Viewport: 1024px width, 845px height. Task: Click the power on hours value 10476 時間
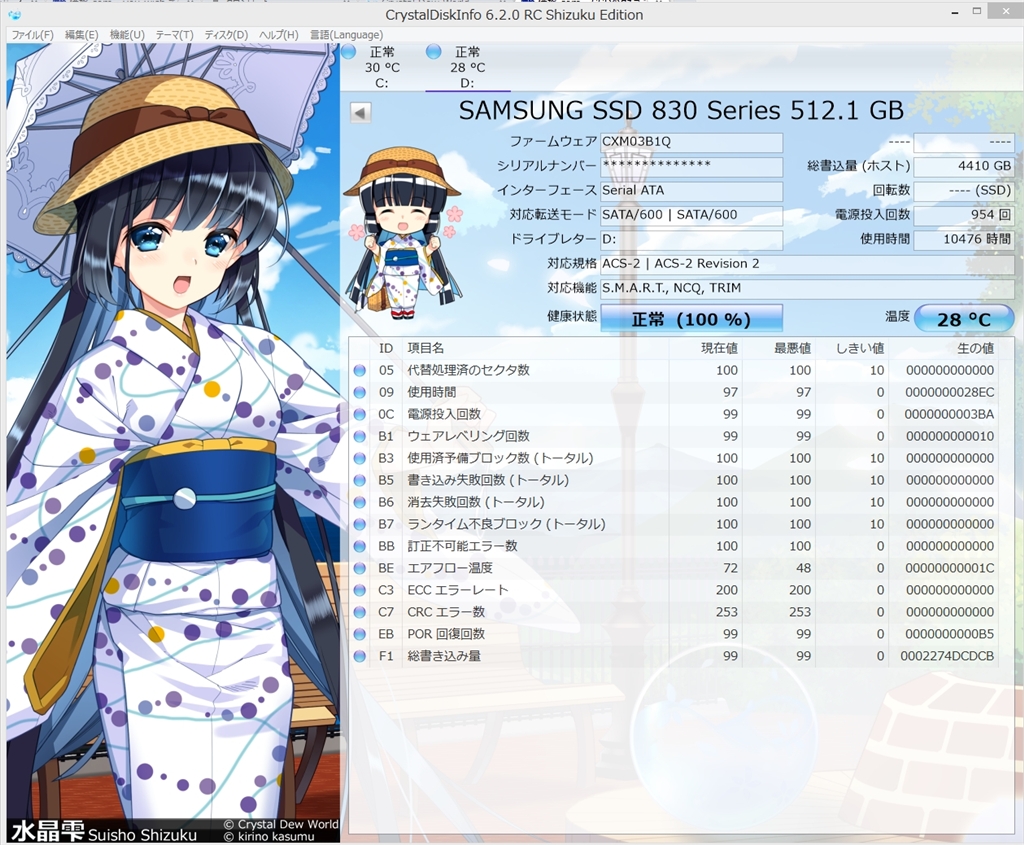click(964, 239)
